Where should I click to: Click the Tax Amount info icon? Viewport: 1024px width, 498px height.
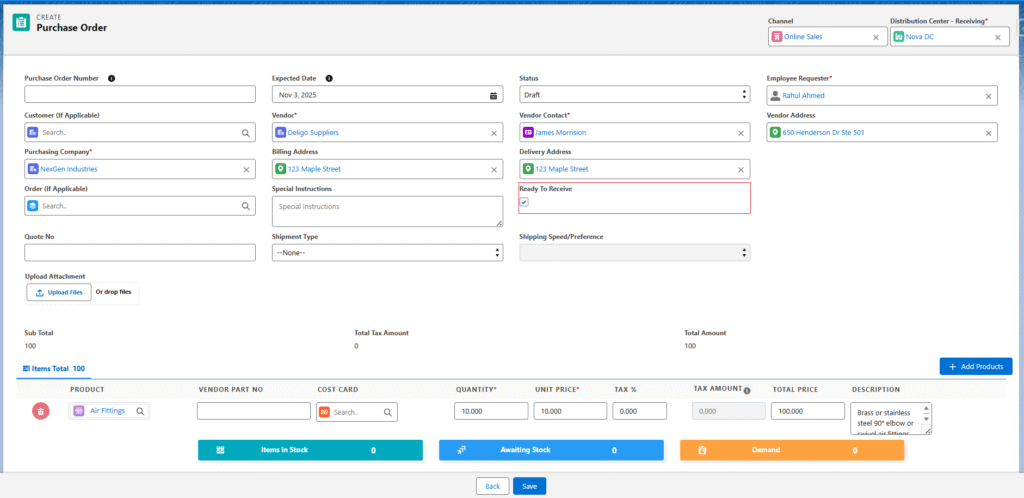(x=747, y=390)
